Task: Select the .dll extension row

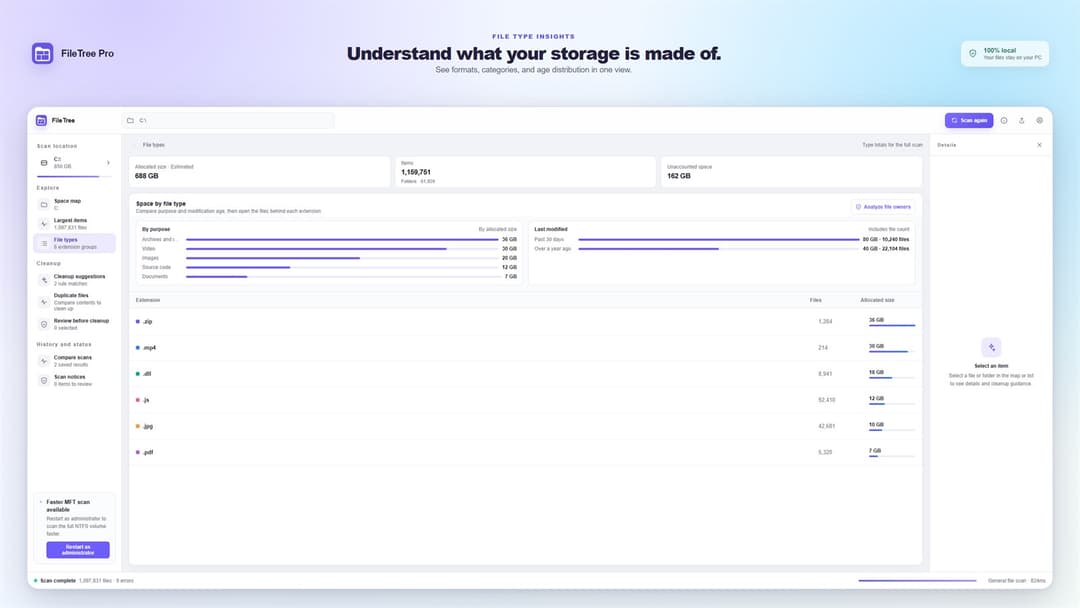Action: [x=526, y=374]
